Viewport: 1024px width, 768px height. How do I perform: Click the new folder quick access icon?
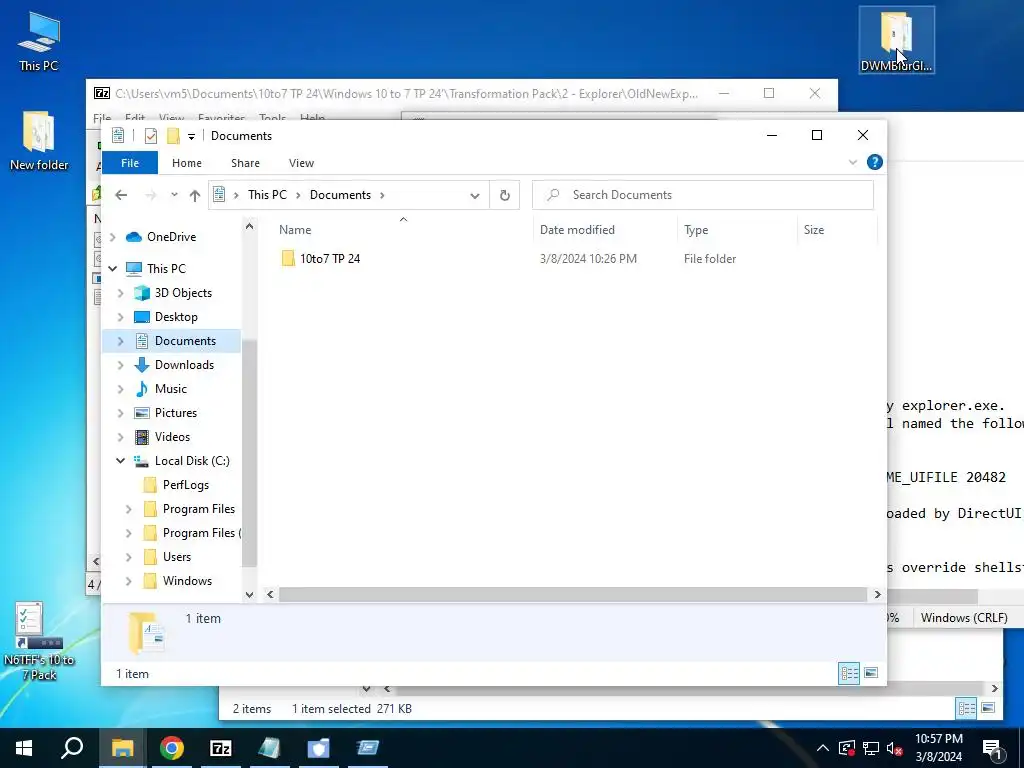173,136
